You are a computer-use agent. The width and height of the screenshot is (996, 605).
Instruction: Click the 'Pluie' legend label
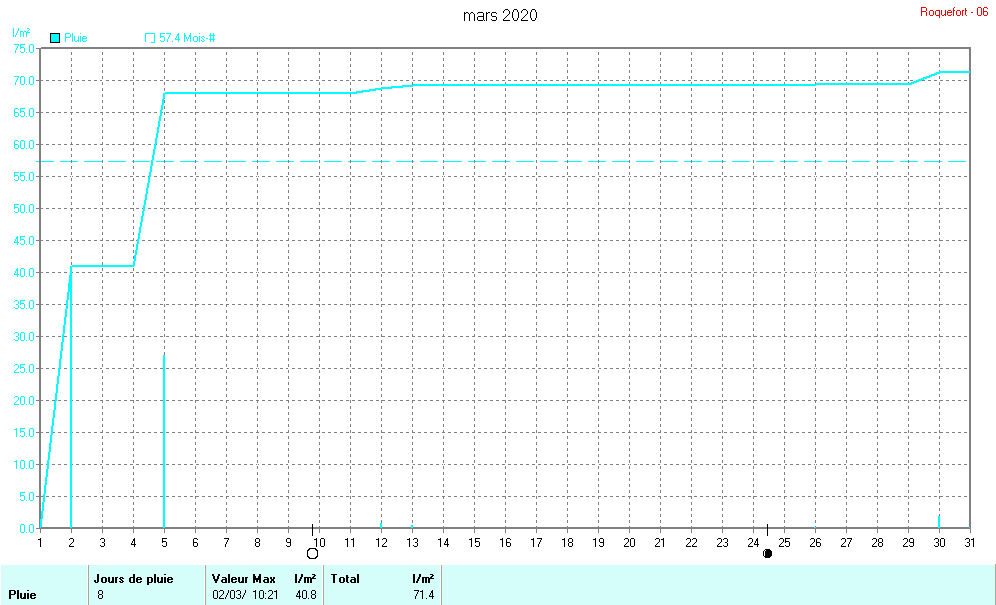(x=76, y=38)
